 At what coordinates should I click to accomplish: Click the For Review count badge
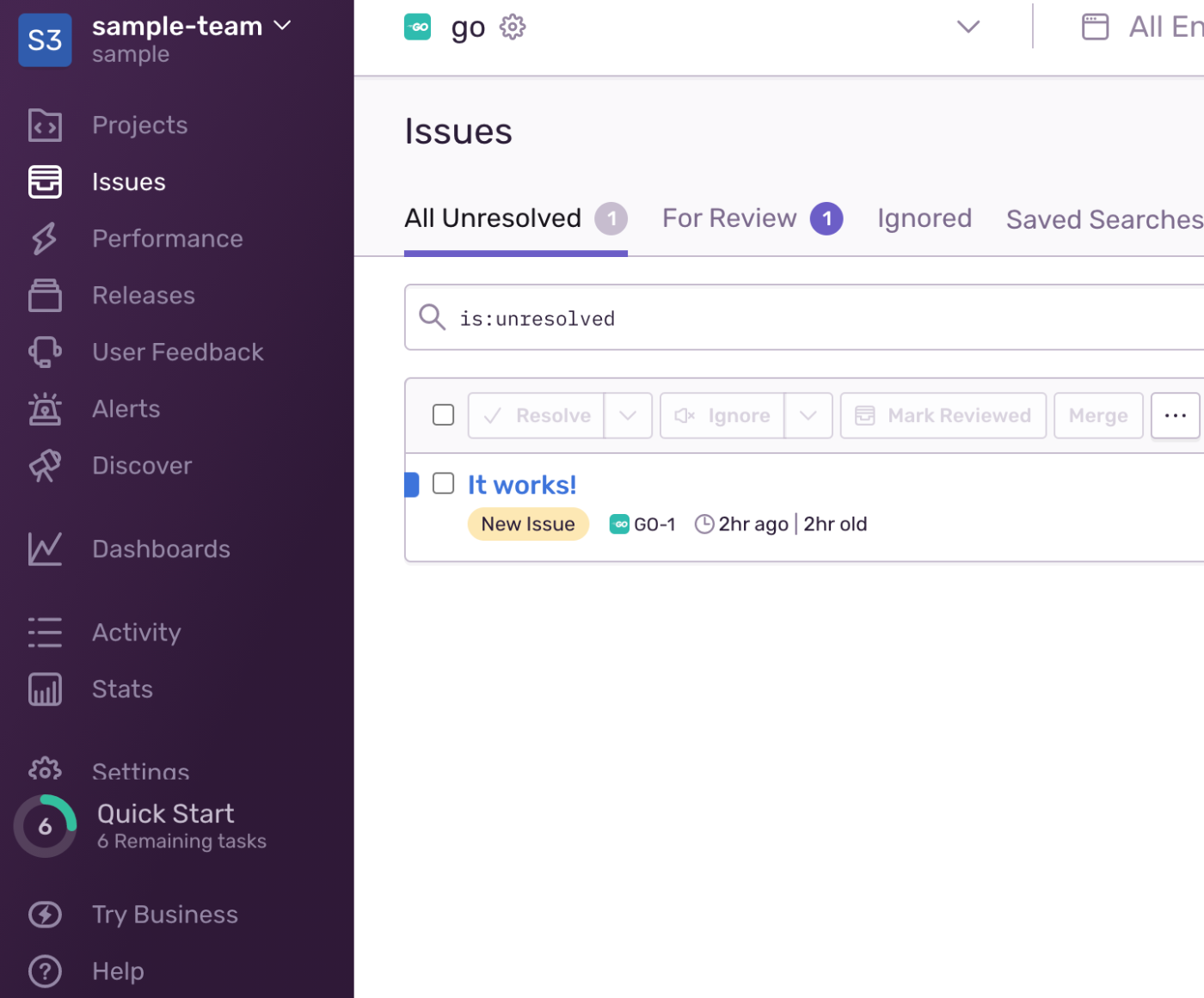coord(826,218)
